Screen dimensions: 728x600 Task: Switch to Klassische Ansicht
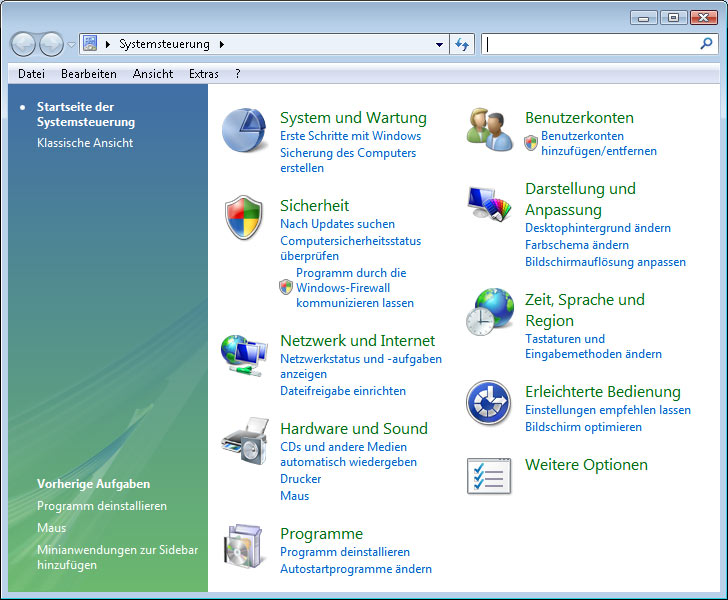[x=85, y=143]
